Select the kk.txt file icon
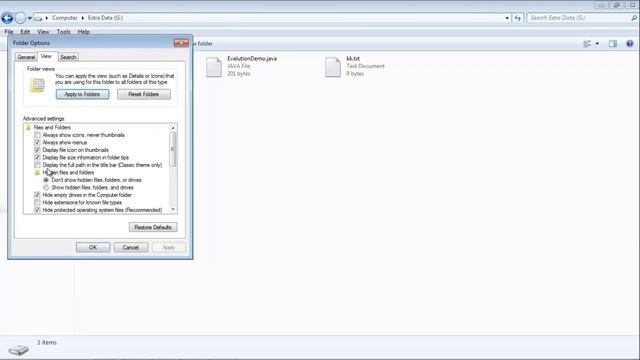 [x=333, y=67]
